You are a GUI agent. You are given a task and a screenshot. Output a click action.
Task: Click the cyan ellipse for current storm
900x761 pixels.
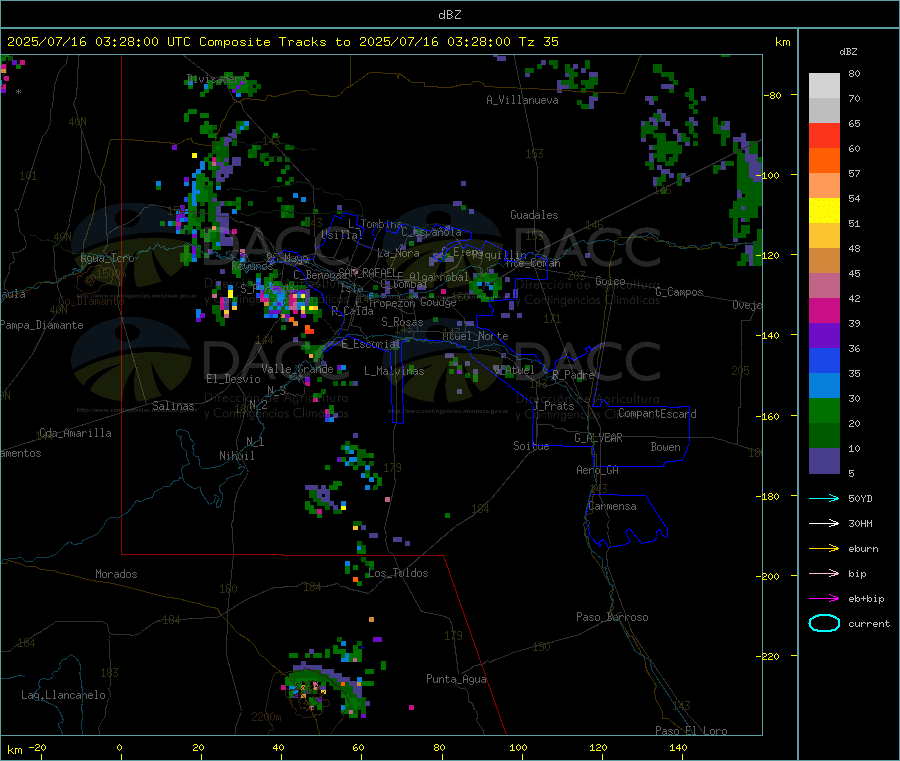click(824, 623)
